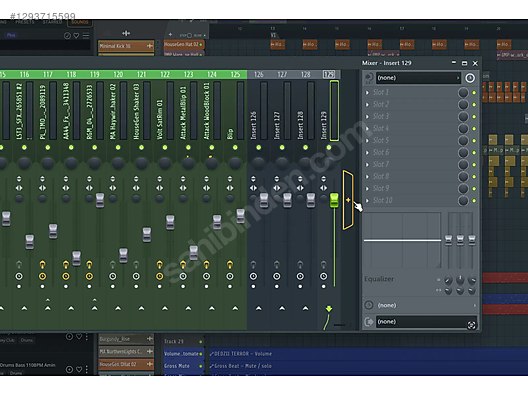Click the Equalizer graph area
This screenshot has width=528, height=396.
pyautogui.click(x=402, y=240)
